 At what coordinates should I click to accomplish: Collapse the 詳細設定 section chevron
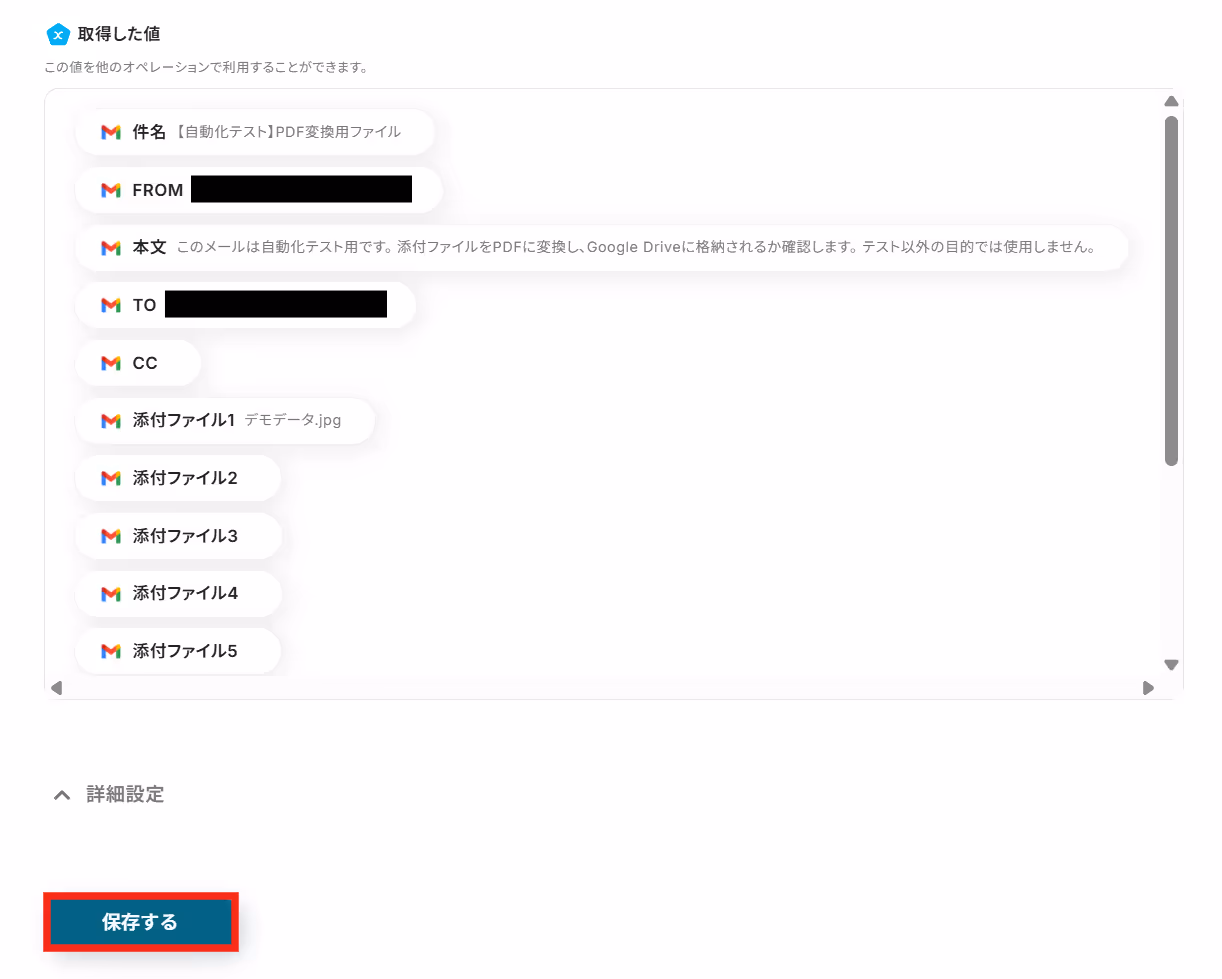click(x=62, y=795)
